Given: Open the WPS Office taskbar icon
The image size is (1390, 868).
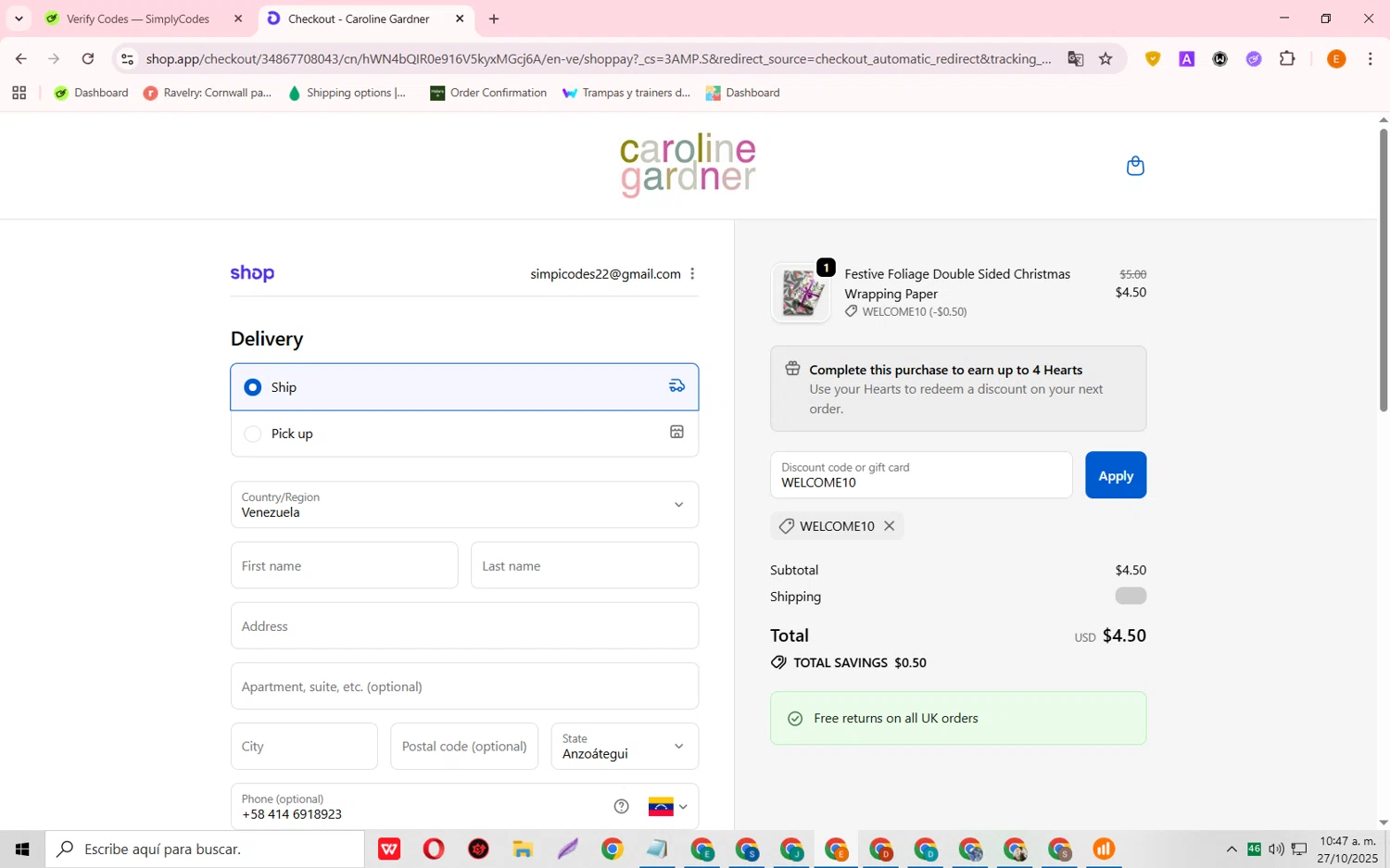Looking at the screenshot, I should [389, 849].
